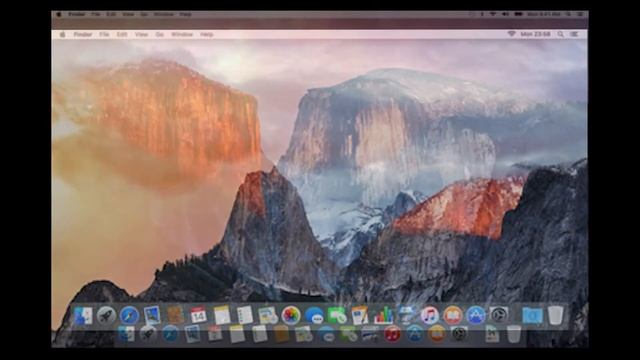Open App Store in the brighter upper dock
The width and height of the screenshot is (640, 360).
coord(476,316)
